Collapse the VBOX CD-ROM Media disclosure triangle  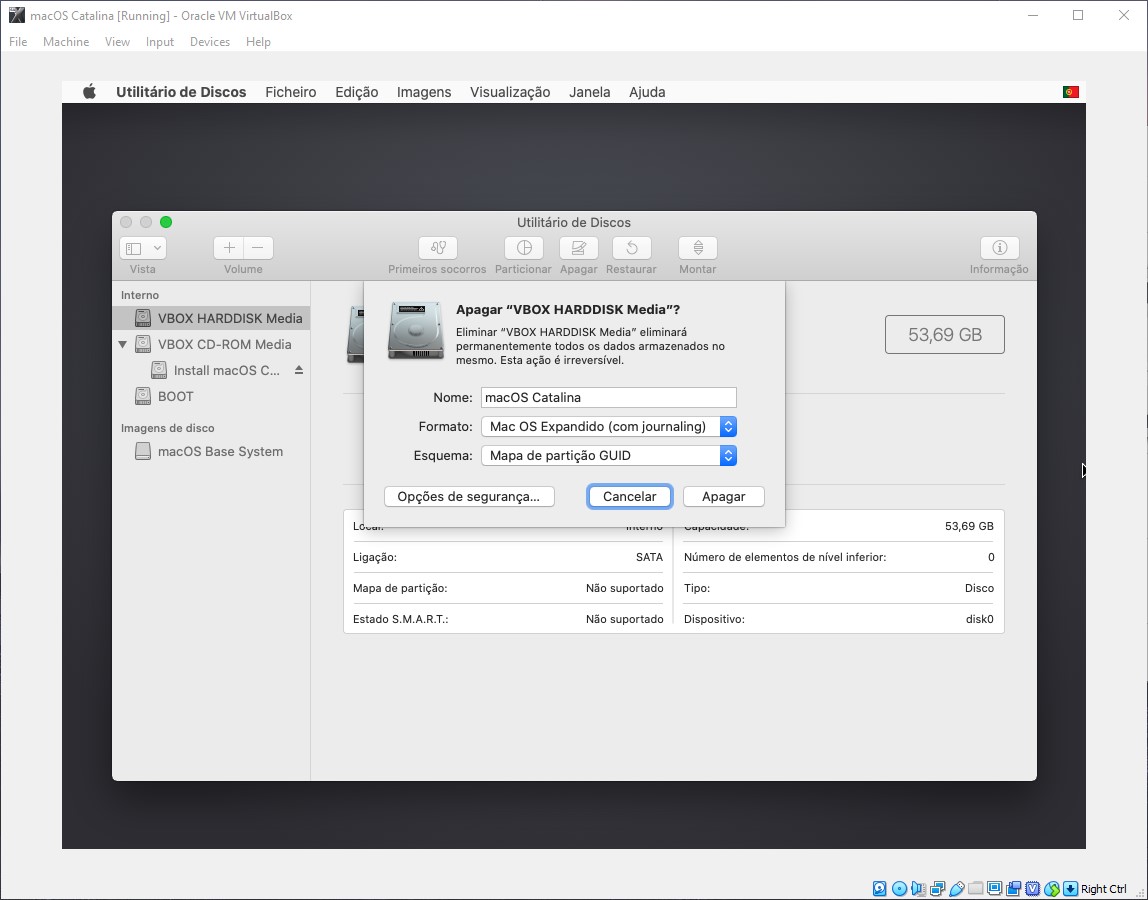pos(122,344)
